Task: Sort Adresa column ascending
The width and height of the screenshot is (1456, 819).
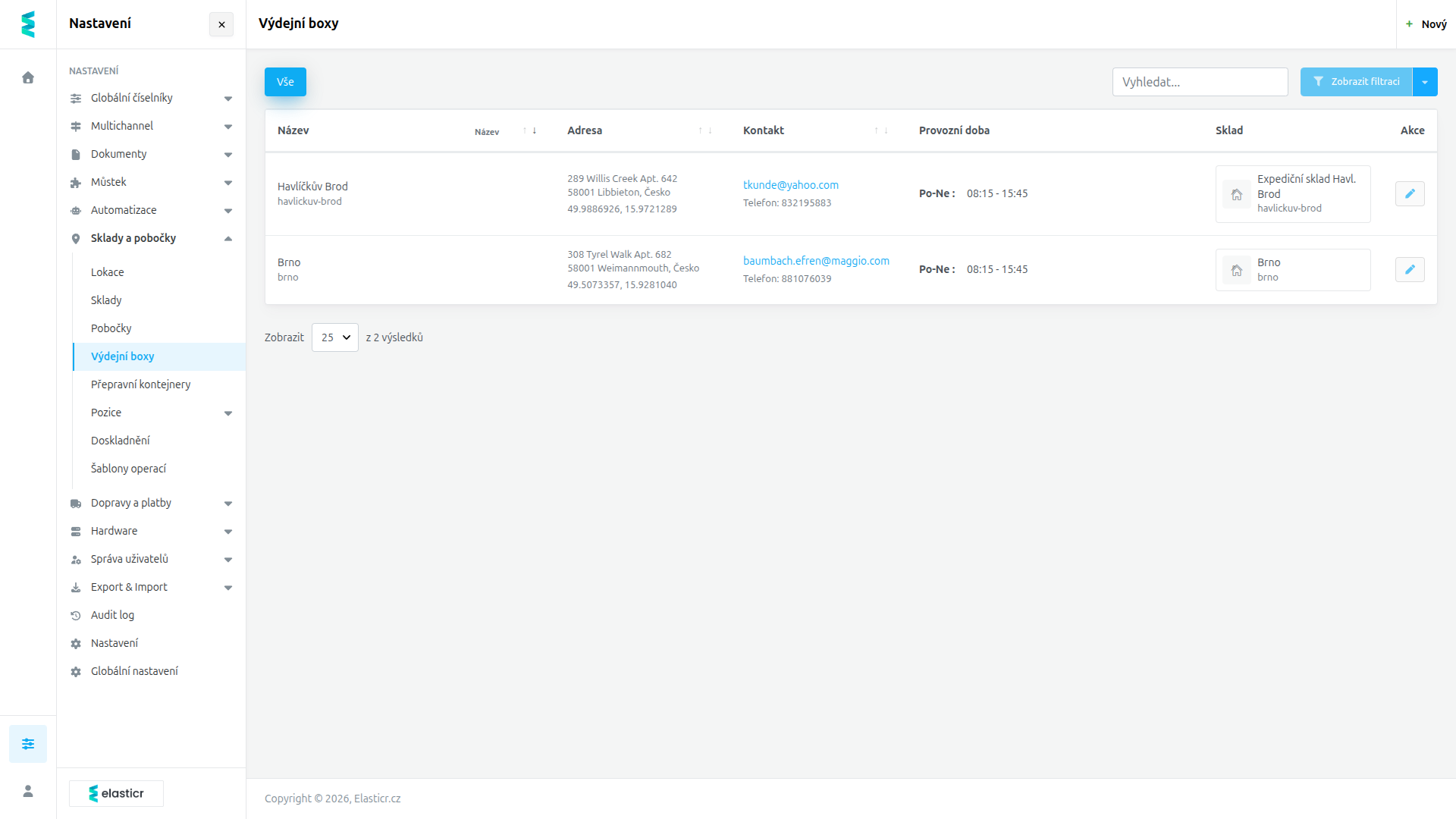Action: coord(701,130)
